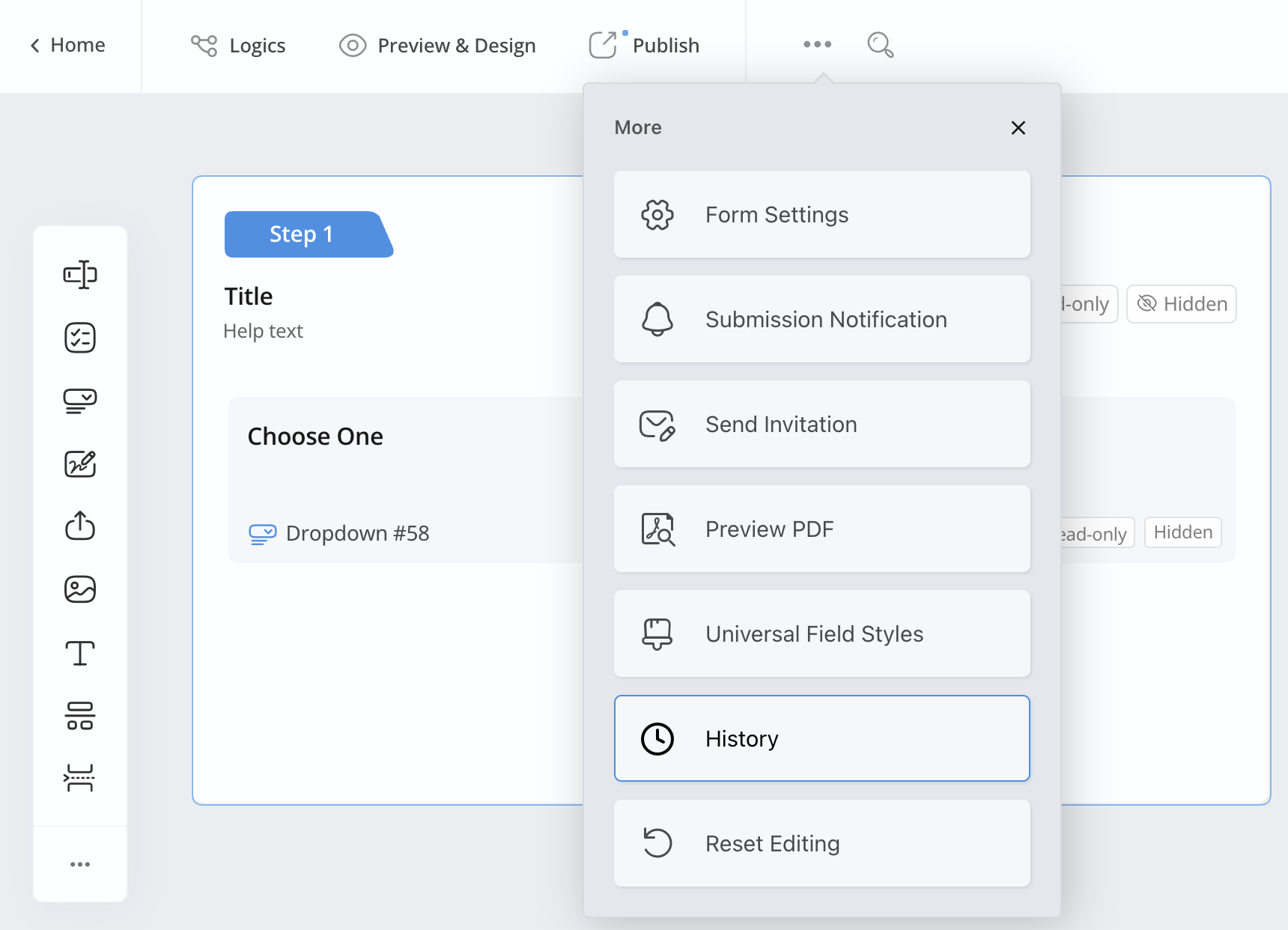This screenshot has width=1288, height=930.
Task: Toggle Hidden for the Step 1 title
Action: point(1181,304)
